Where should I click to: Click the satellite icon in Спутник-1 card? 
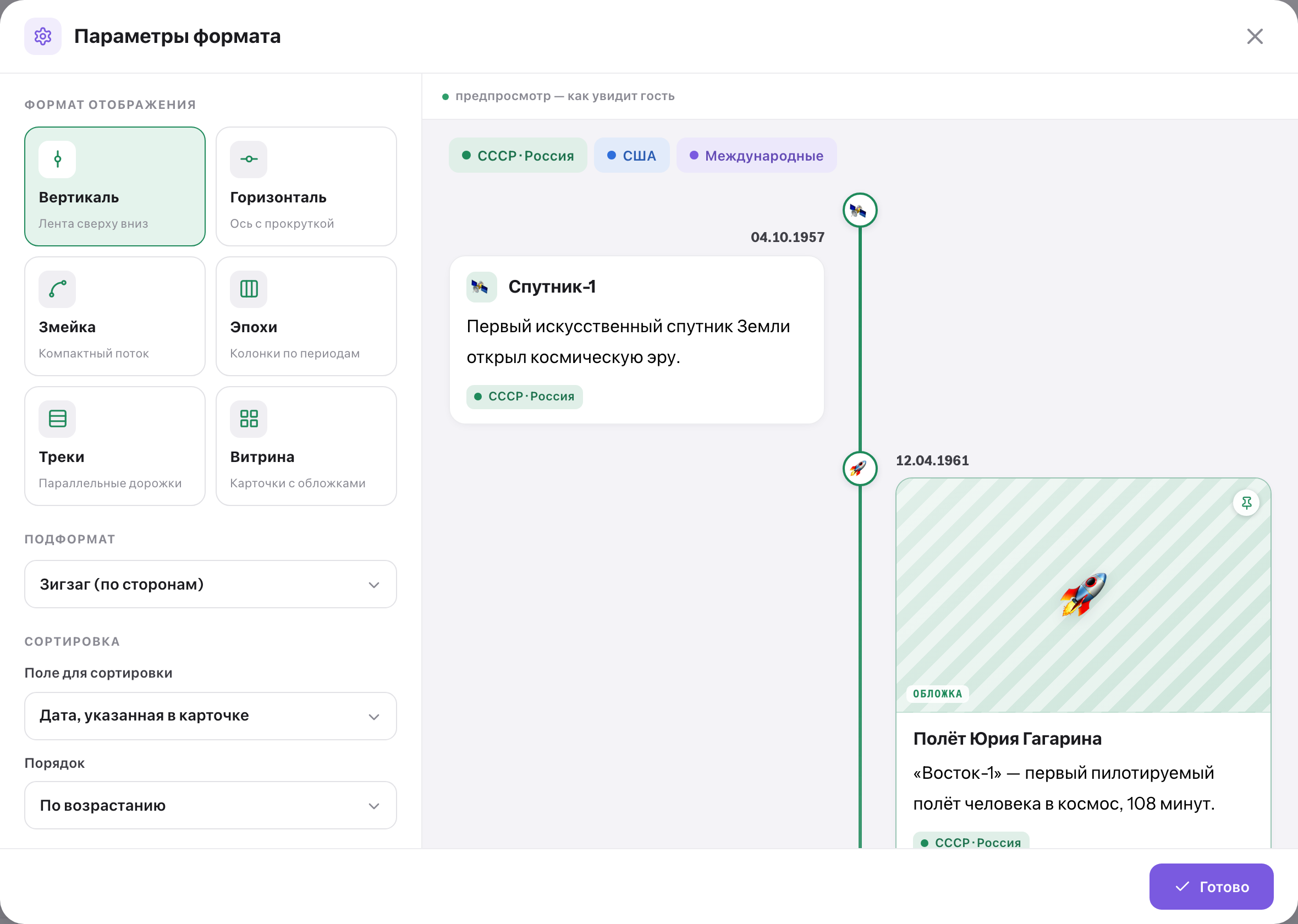click(x=481, y=287)
